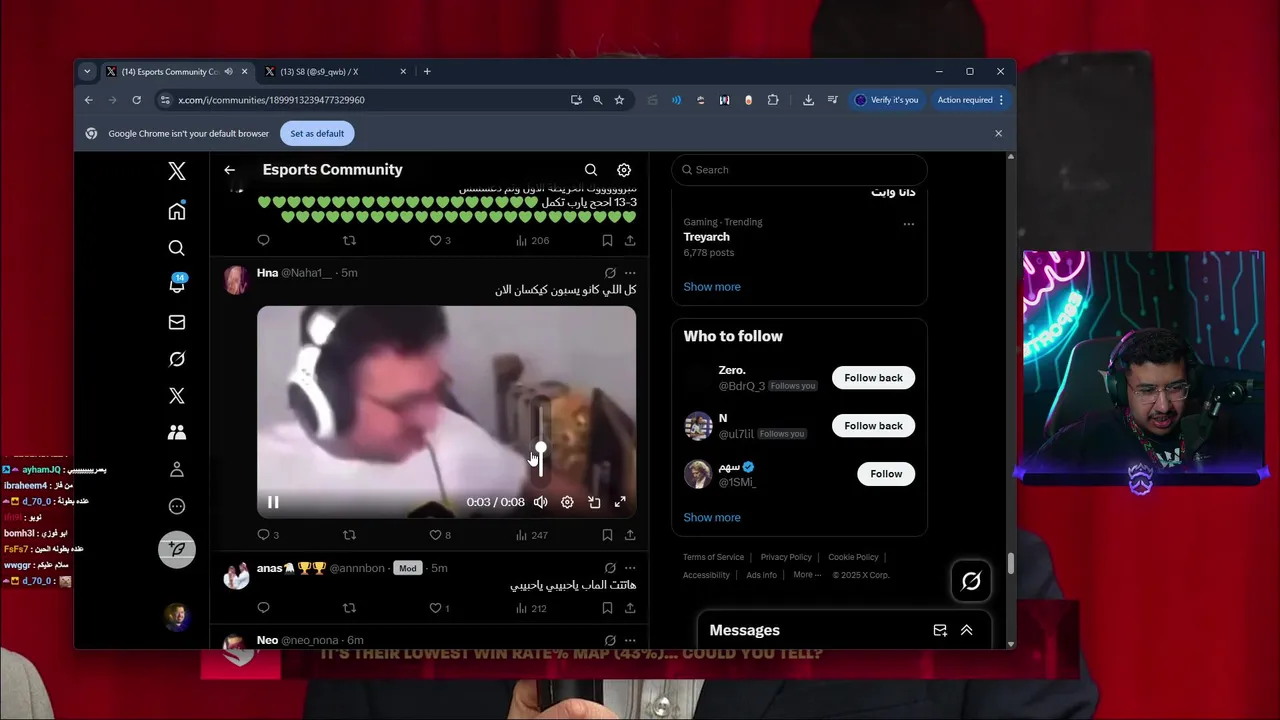Viewport: 1280px width, 720px height.
Task: Dismiss the default browser infobar
Action: coord(998,133)
